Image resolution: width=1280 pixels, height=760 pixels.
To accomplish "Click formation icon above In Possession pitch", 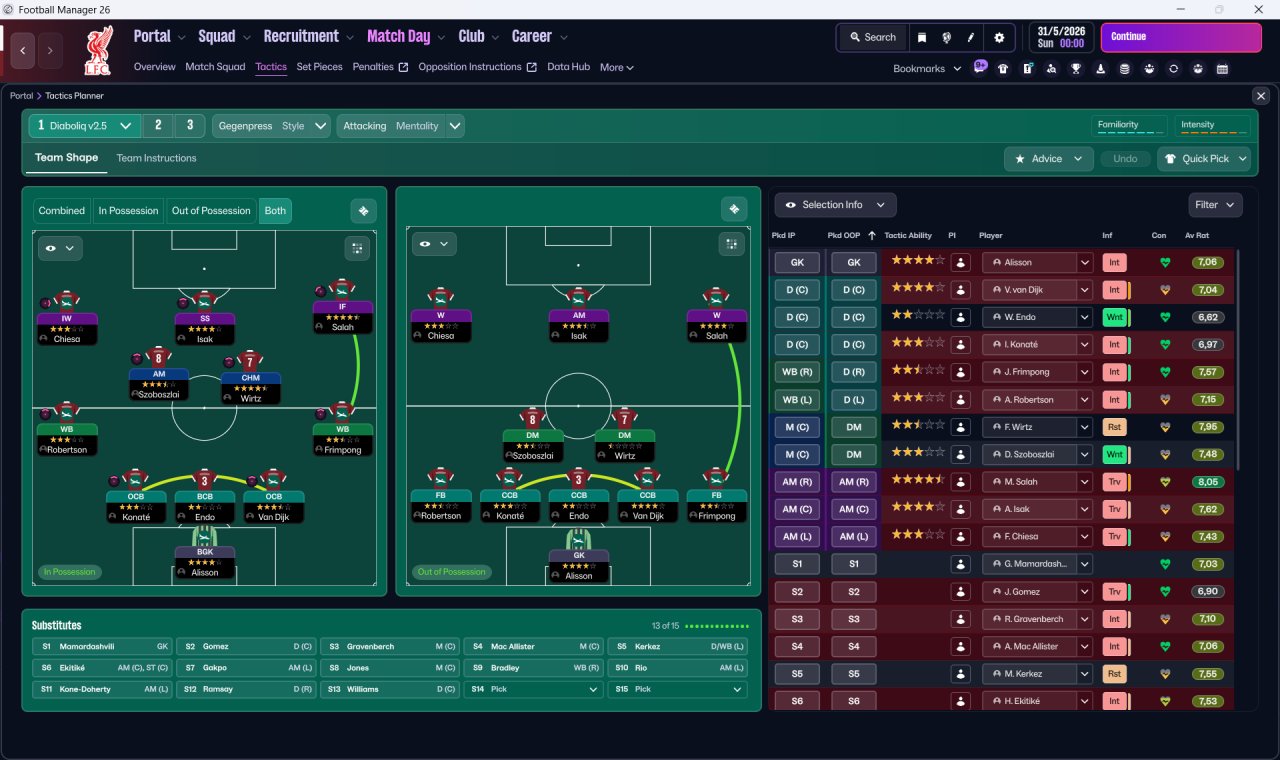I will point(363,211).
